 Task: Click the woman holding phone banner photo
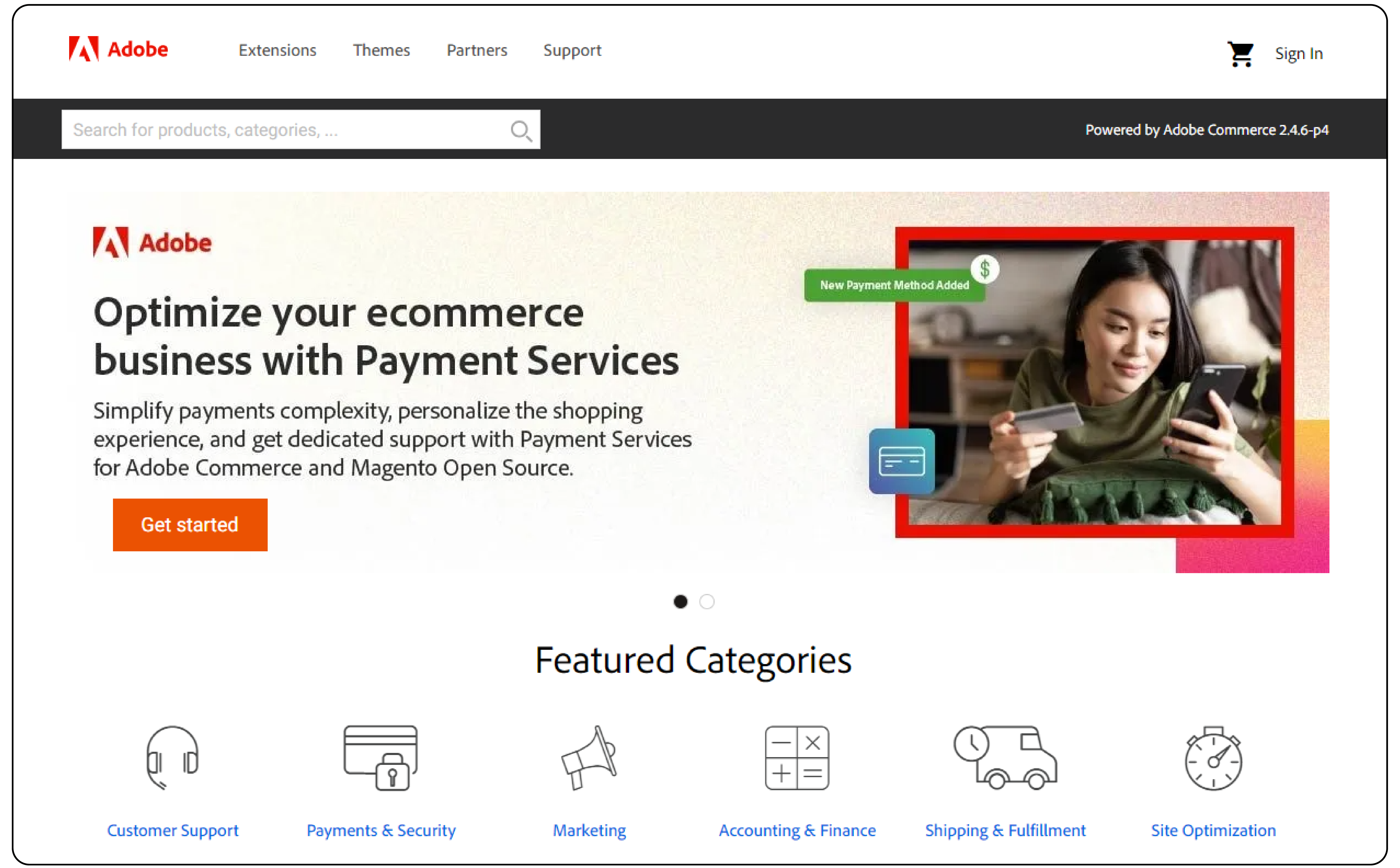click(x=1095, y=382)
